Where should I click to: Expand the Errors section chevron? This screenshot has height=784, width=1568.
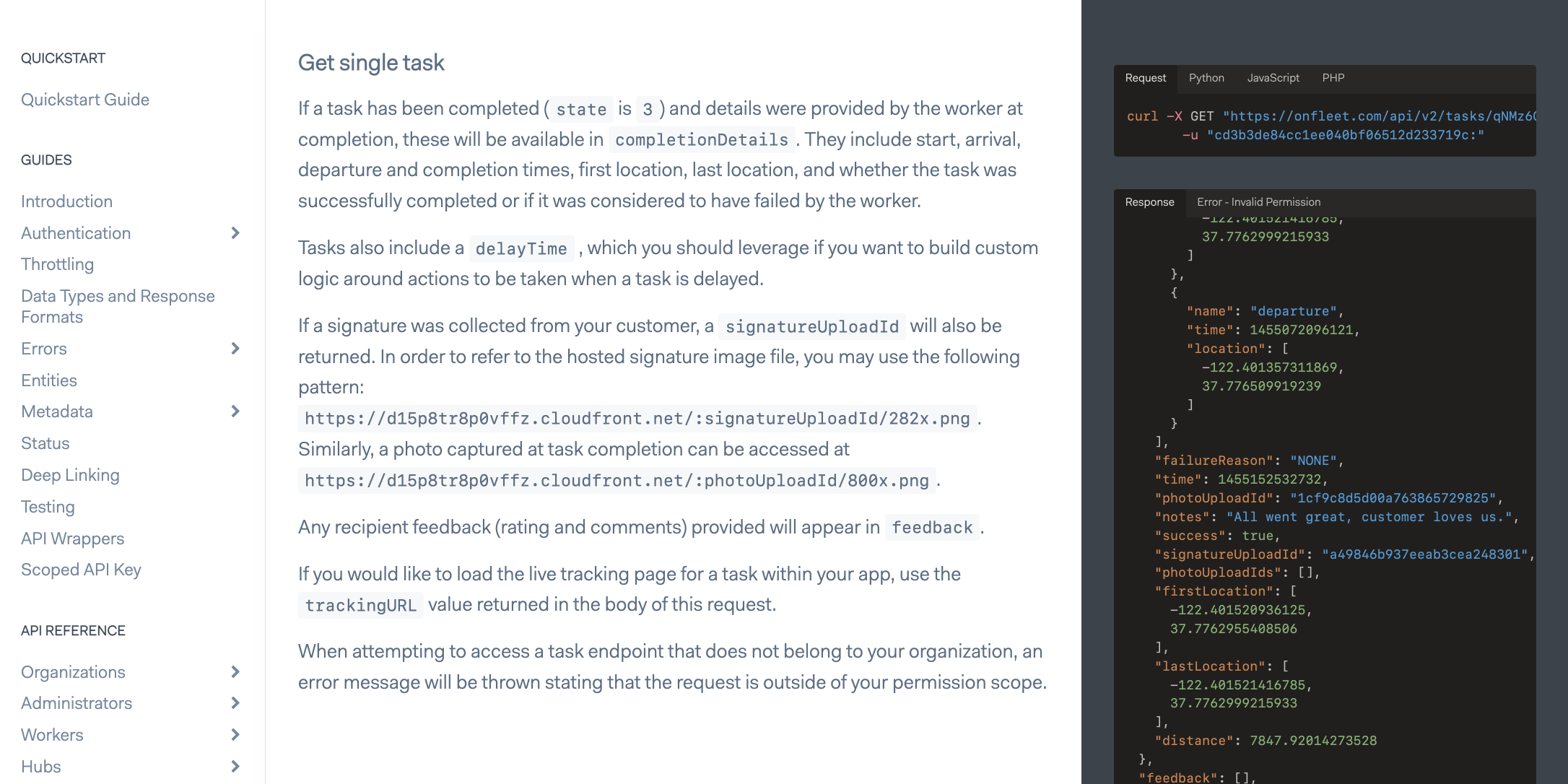pyautogui.click(x=235, y=349)
